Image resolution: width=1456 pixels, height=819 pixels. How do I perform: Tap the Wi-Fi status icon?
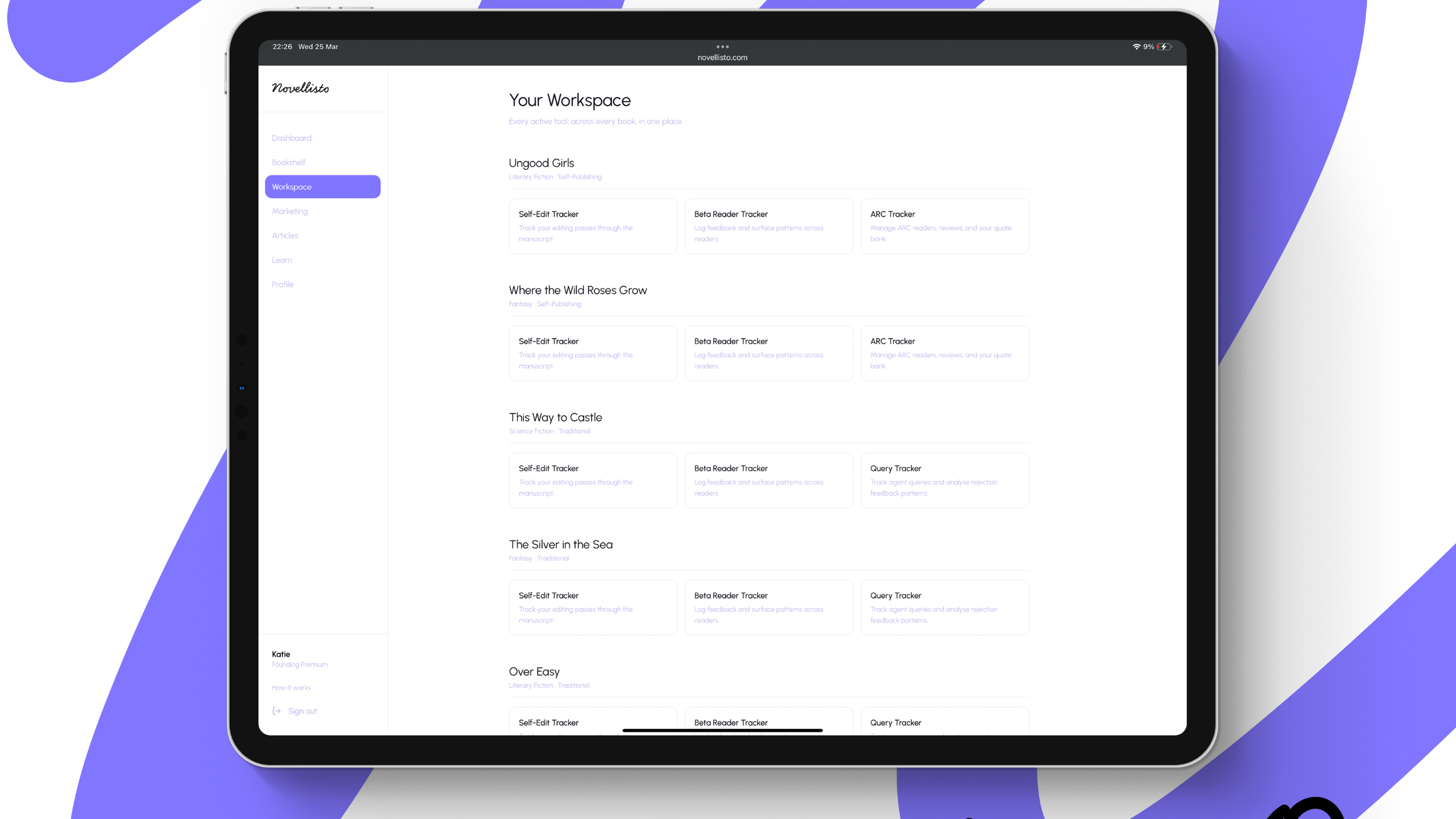[1136, 47]
